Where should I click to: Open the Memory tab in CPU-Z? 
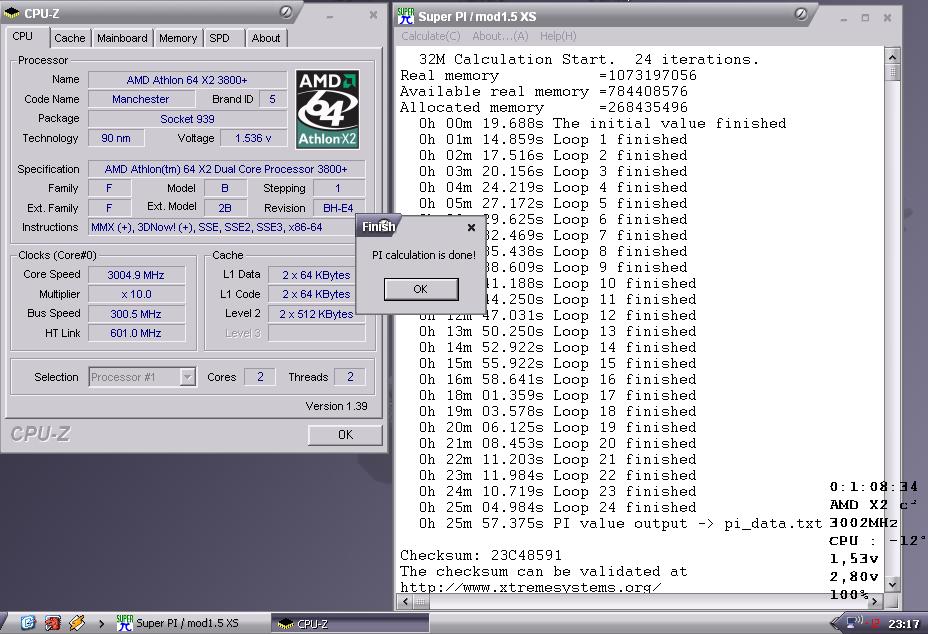[x=178, y=38]
